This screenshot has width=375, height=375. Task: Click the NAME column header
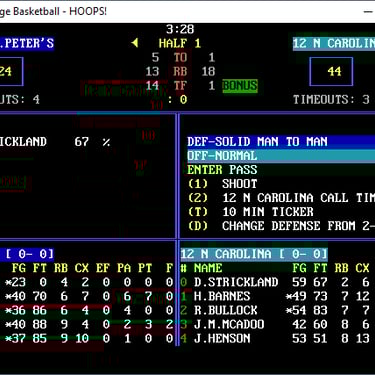pos(208,268)
